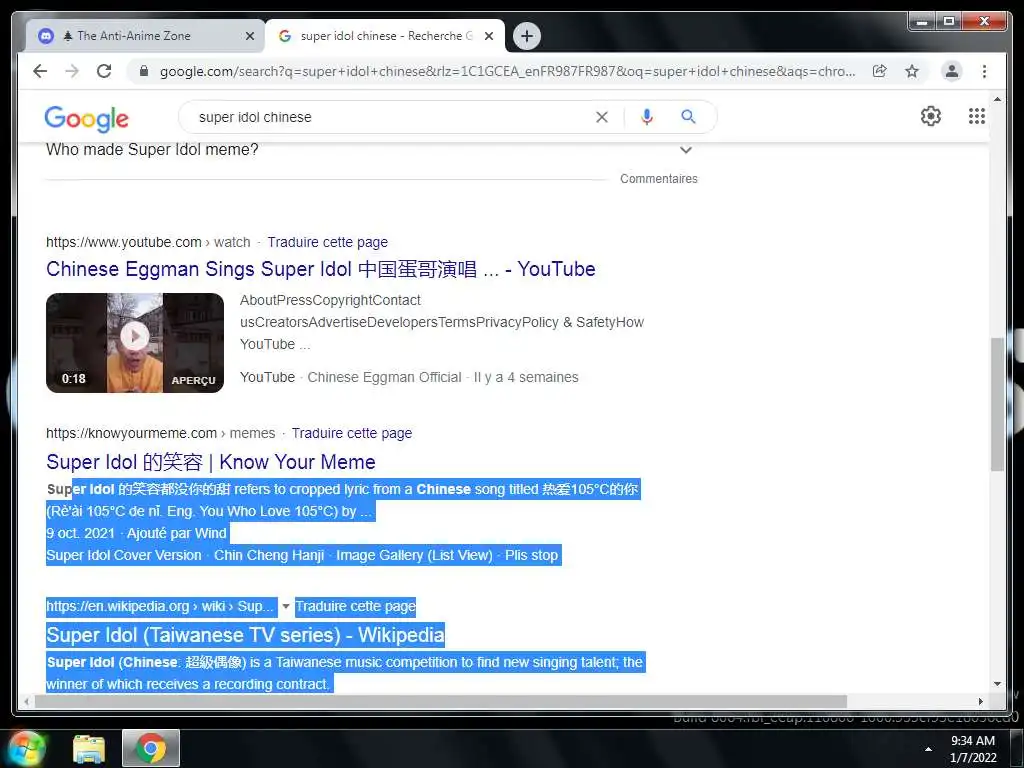Open the Windows Start menu
1024x768 pixels.
pos(26,749)
